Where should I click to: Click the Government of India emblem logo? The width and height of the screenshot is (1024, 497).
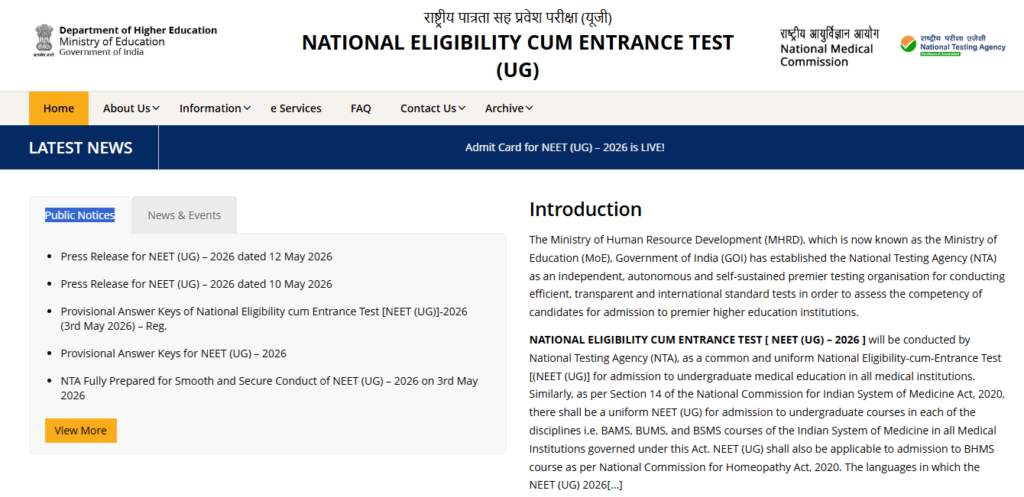44,40
